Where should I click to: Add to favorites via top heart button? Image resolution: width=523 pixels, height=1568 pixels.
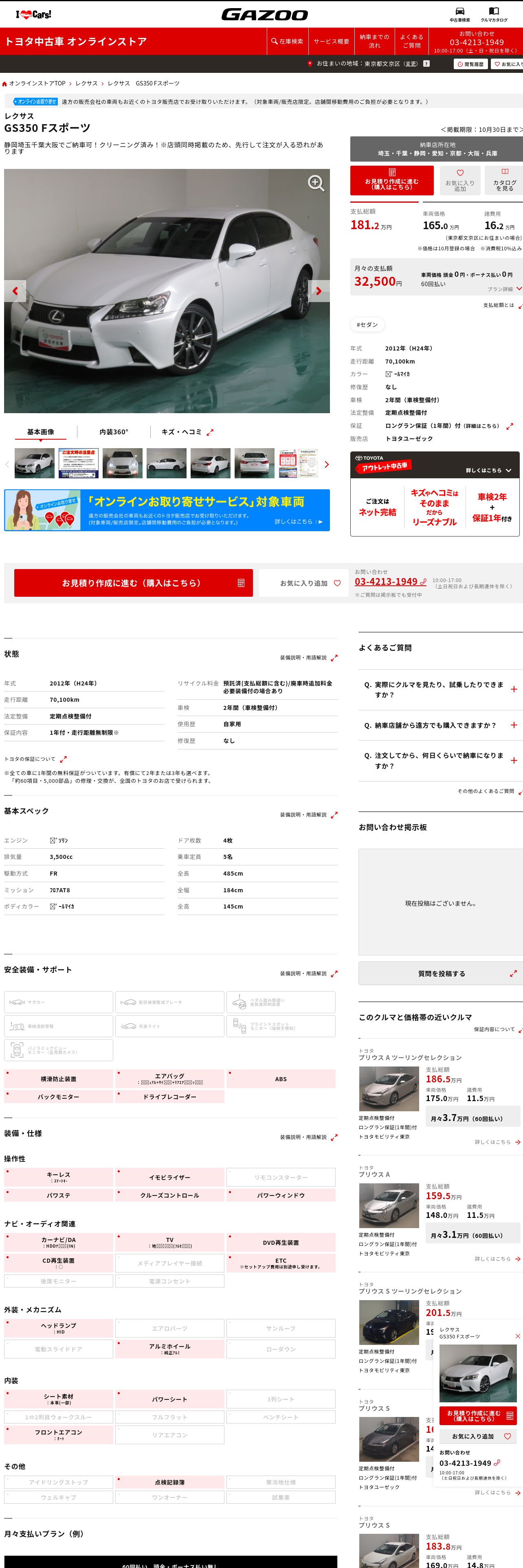click(460, 181)
